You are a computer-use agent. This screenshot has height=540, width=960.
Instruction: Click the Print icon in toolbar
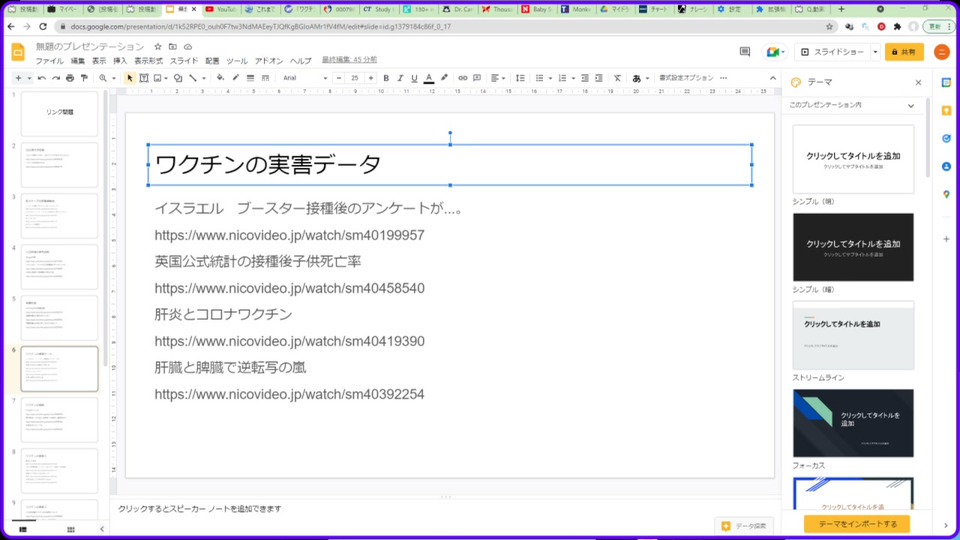pos(70,78)
